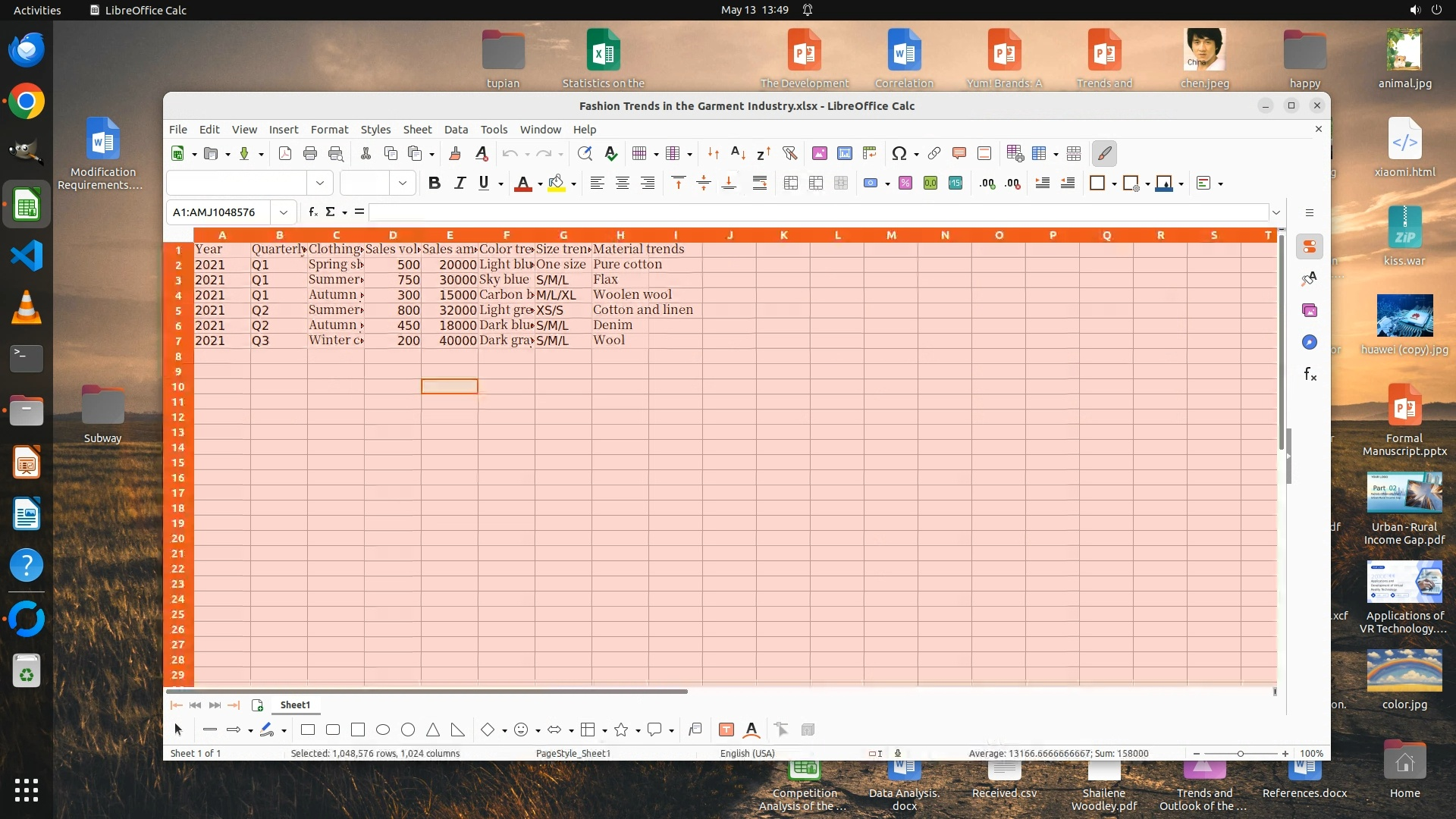The image size is (1456, 819).
Task: Click the Export as PDF icon
Action: click(285, 154)
